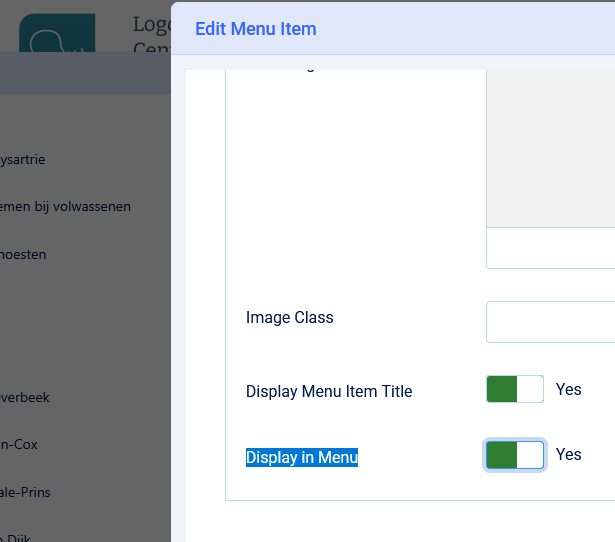Open the 'ysartrie' link in background list
This screenshot has height=542, width=615.
tap(23, 159)
